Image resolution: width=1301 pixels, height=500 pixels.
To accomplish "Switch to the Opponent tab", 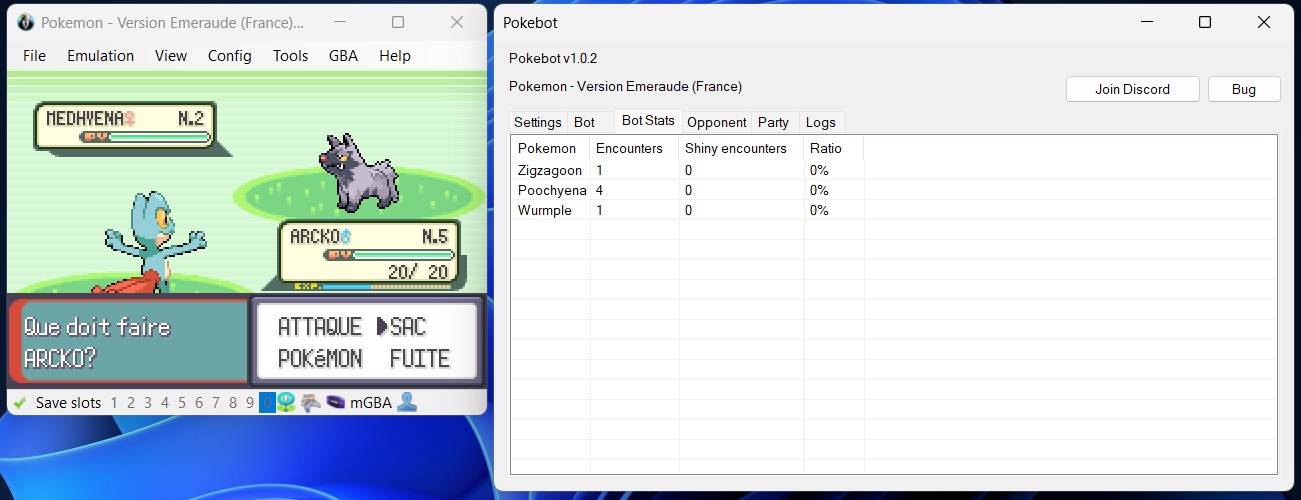I will pos(717,122).
